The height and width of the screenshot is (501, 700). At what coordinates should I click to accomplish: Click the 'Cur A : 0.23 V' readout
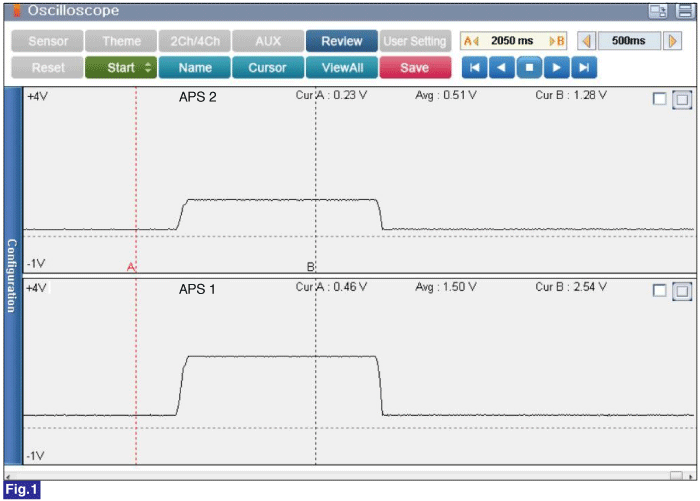[331, 95]
